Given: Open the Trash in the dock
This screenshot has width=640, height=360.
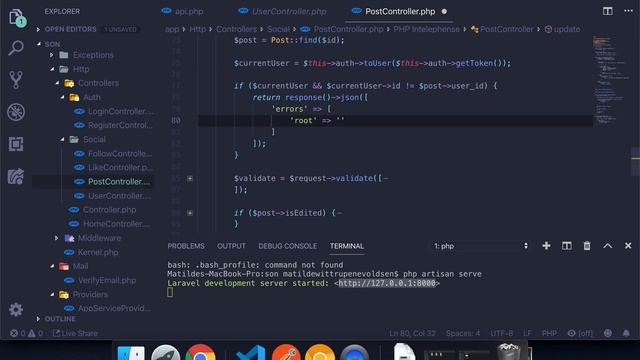Looking at the screenshot, I should (509, 352).
